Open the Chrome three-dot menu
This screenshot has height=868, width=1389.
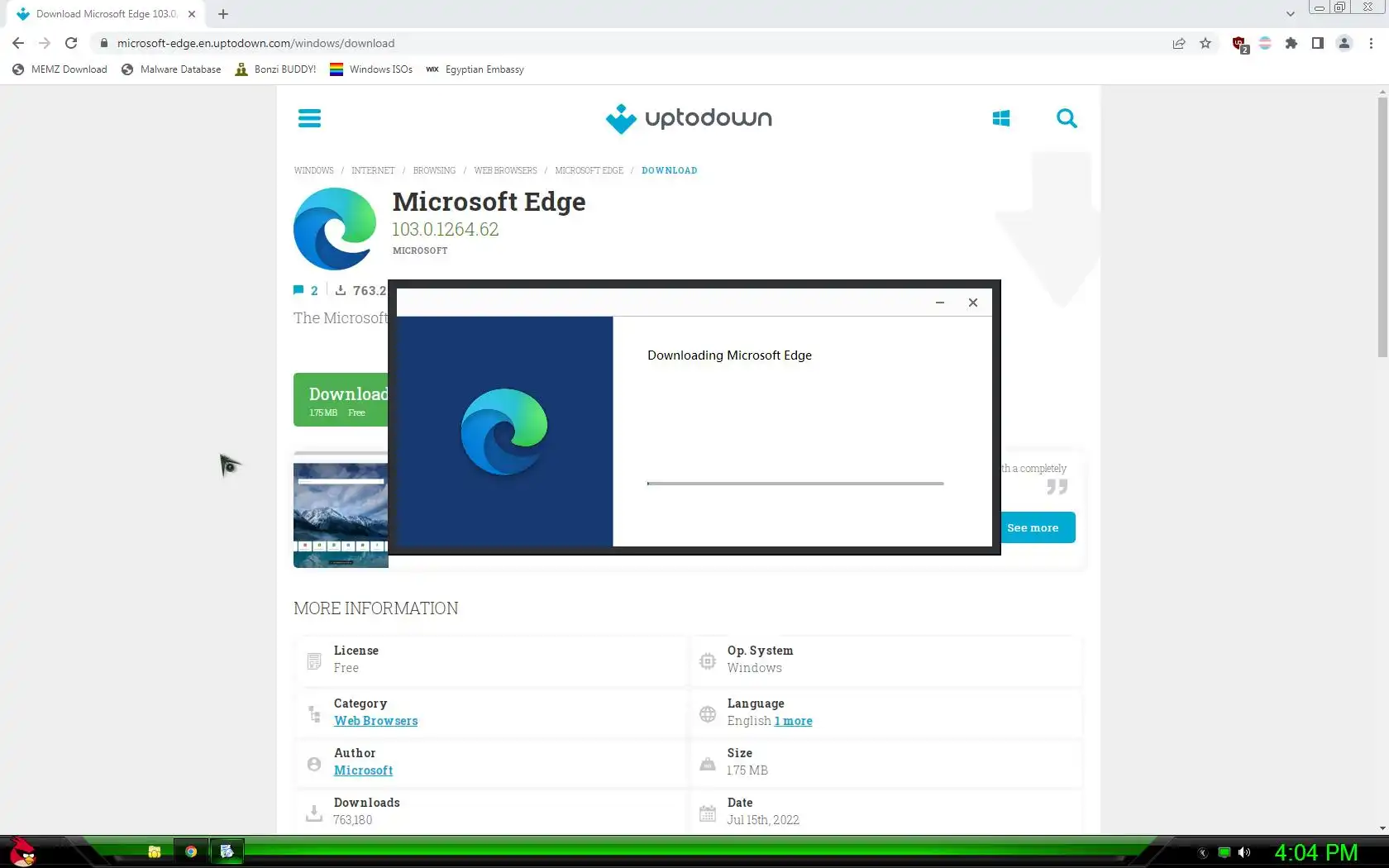click(x=1371, y=43)
